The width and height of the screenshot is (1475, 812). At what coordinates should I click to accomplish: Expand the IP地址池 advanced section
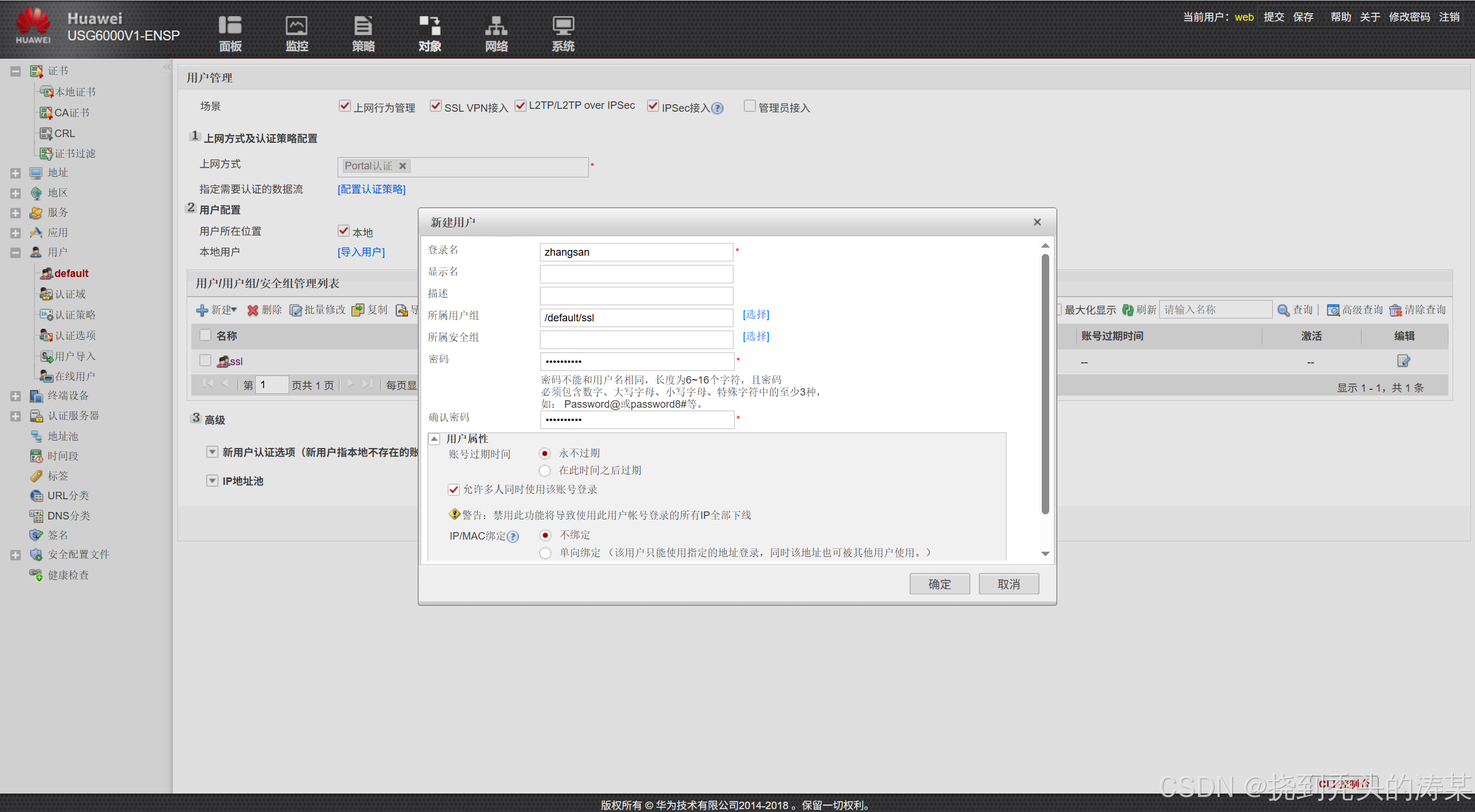coord(212,481)
